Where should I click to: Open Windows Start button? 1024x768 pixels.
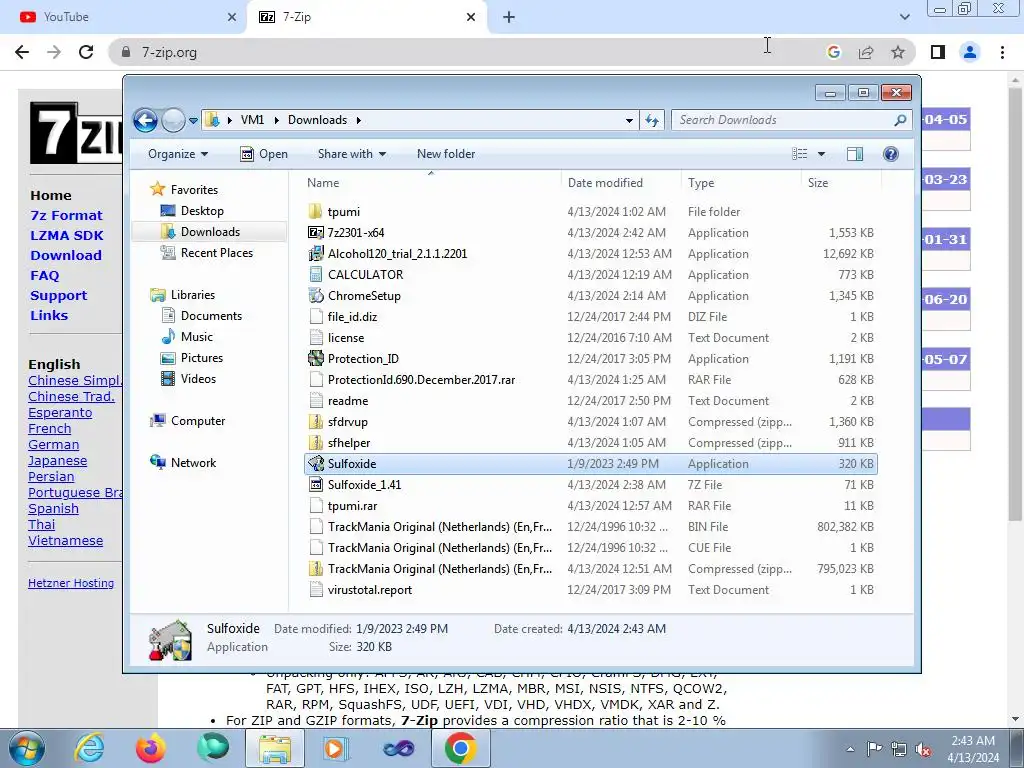point(26,748)
